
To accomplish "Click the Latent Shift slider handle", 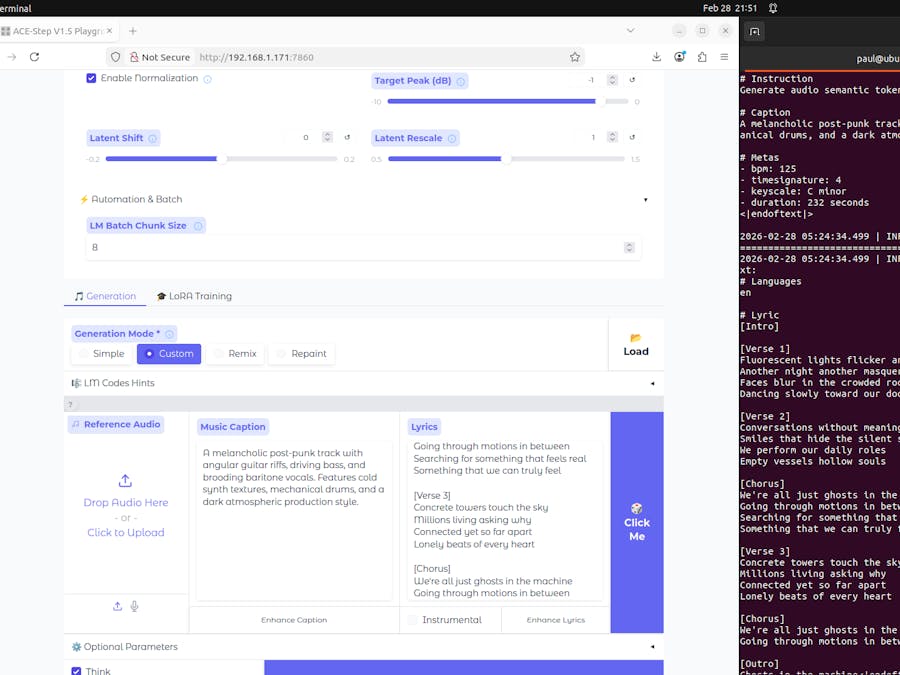I will click(221, 159).
